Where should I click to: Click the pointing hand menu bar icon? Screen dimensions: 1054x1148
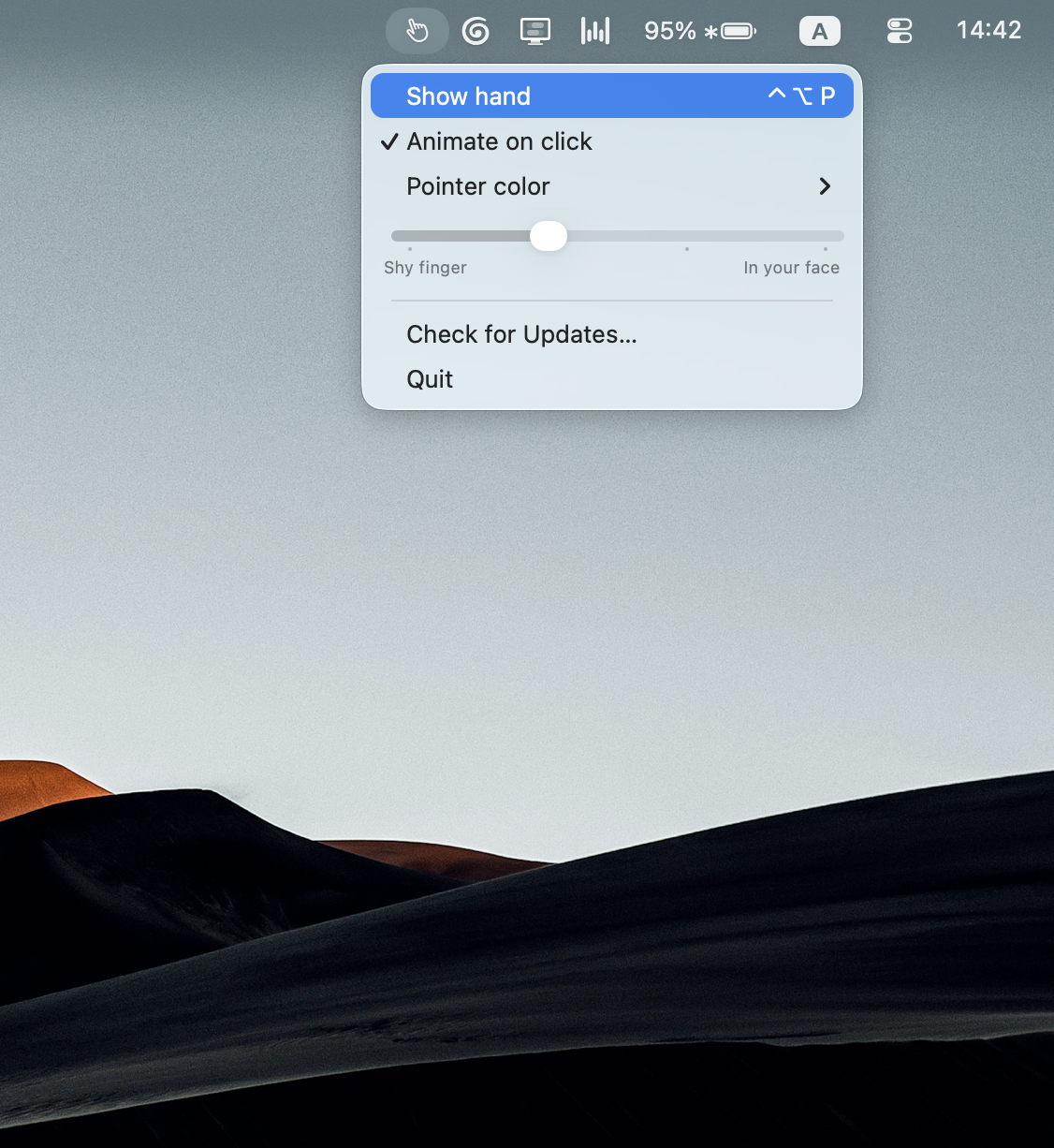[x=417, y=32]
